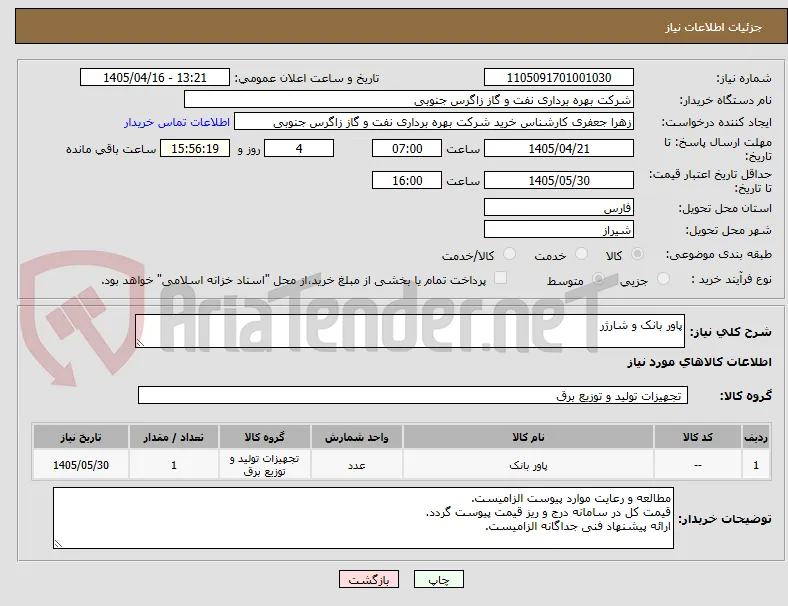788x606 pixels.
Task: Select the کالا radio button
Action: pos(637,254)
